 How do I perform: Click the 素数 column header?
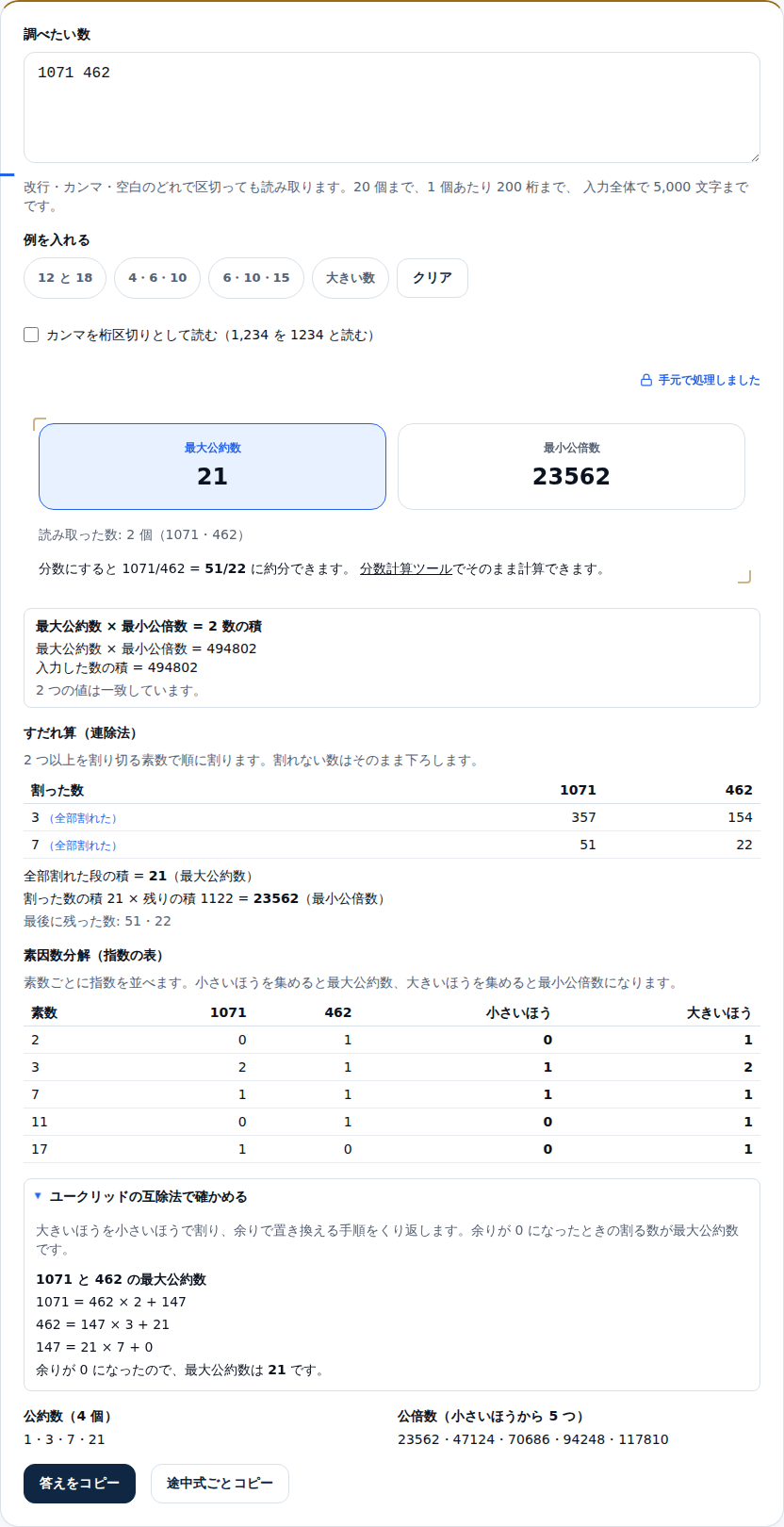[44, 1013]
